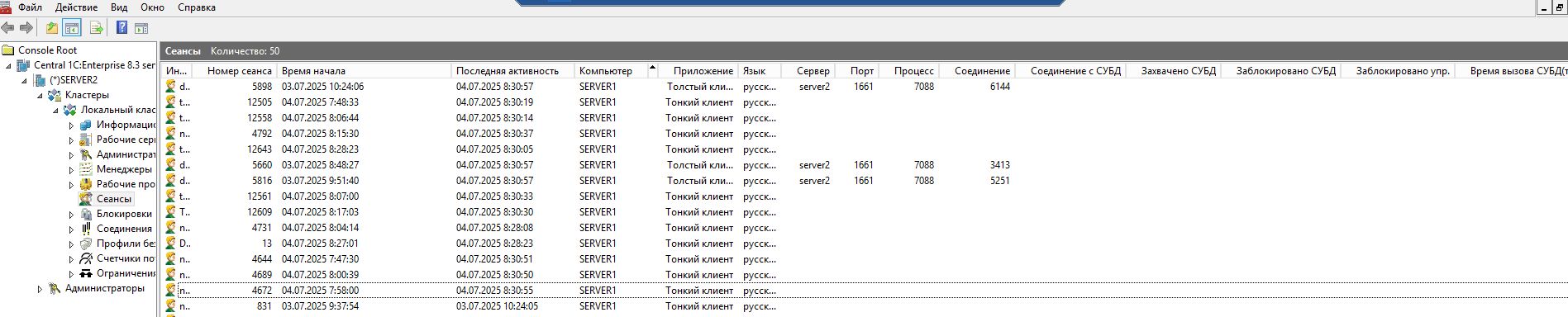Expand the bottom Администраторы tree node
The height and width of the screenshot is (317, 1568).
40,289
